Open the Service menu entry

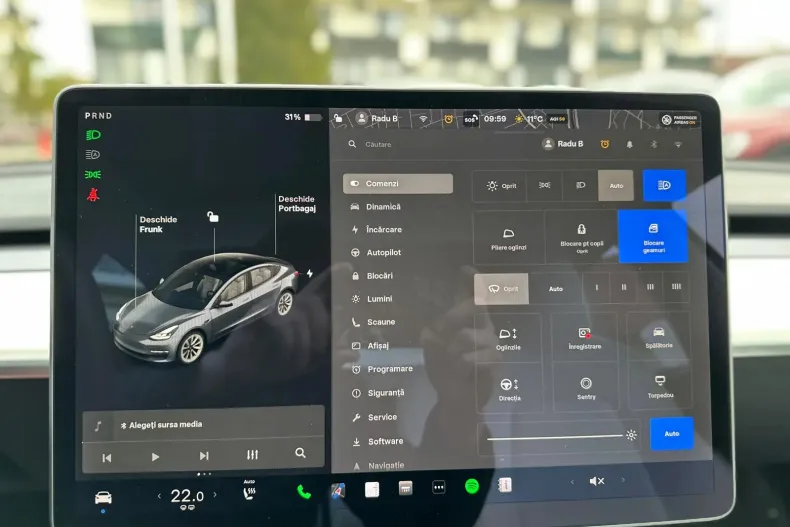click(374, 417)
